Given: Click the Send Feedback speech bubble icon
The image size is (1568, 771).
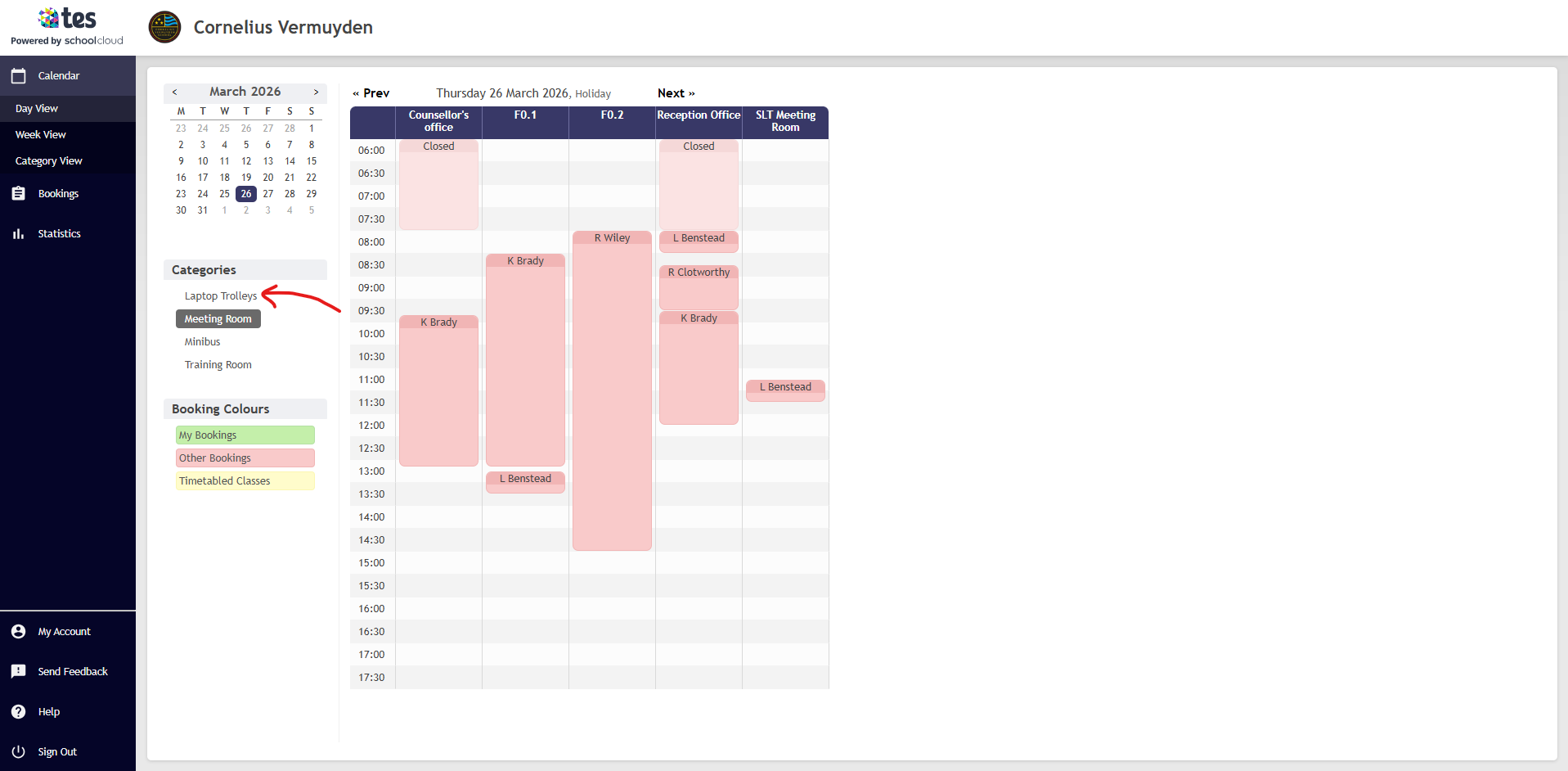Looking at the screenshot, I should 18,672.
